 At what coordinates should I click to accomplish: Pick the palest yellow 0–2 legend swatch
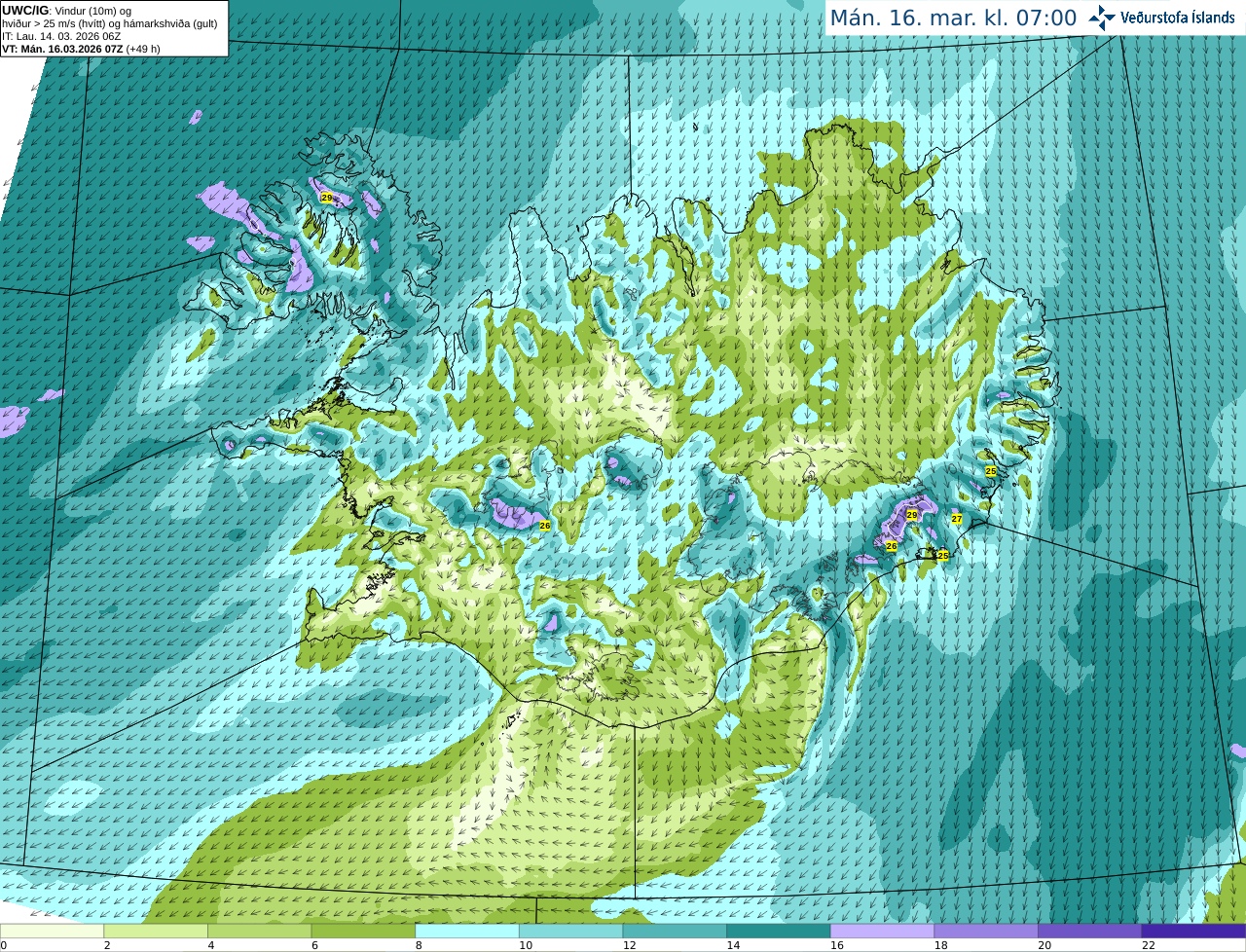coord(52,931)
